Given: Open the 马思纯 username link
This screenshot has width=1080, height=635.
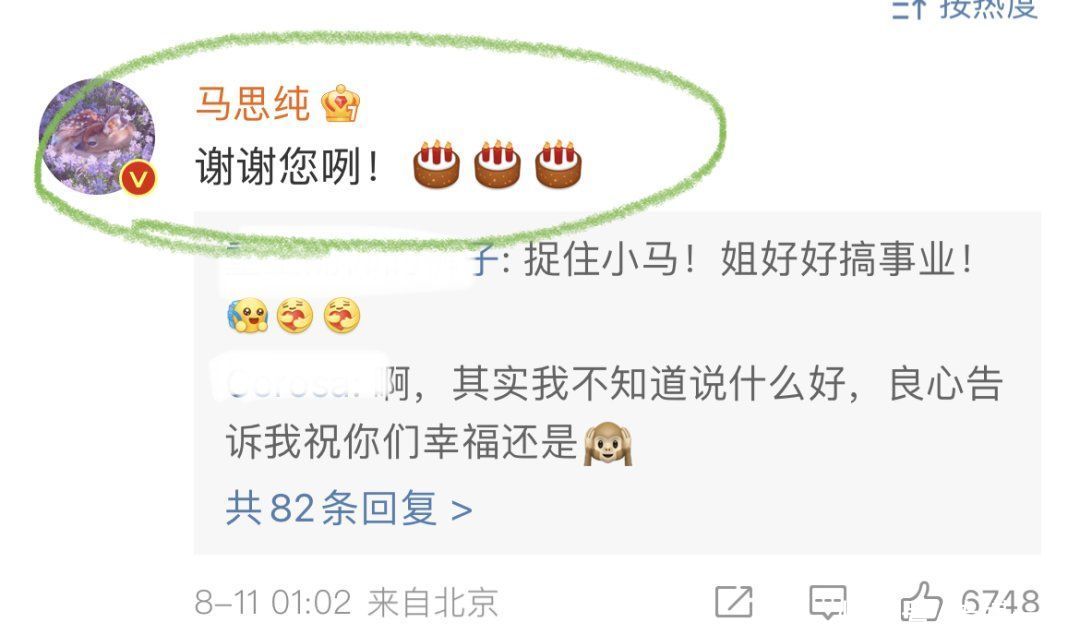Looking at the screenshot, I should (x=253, y=105).
